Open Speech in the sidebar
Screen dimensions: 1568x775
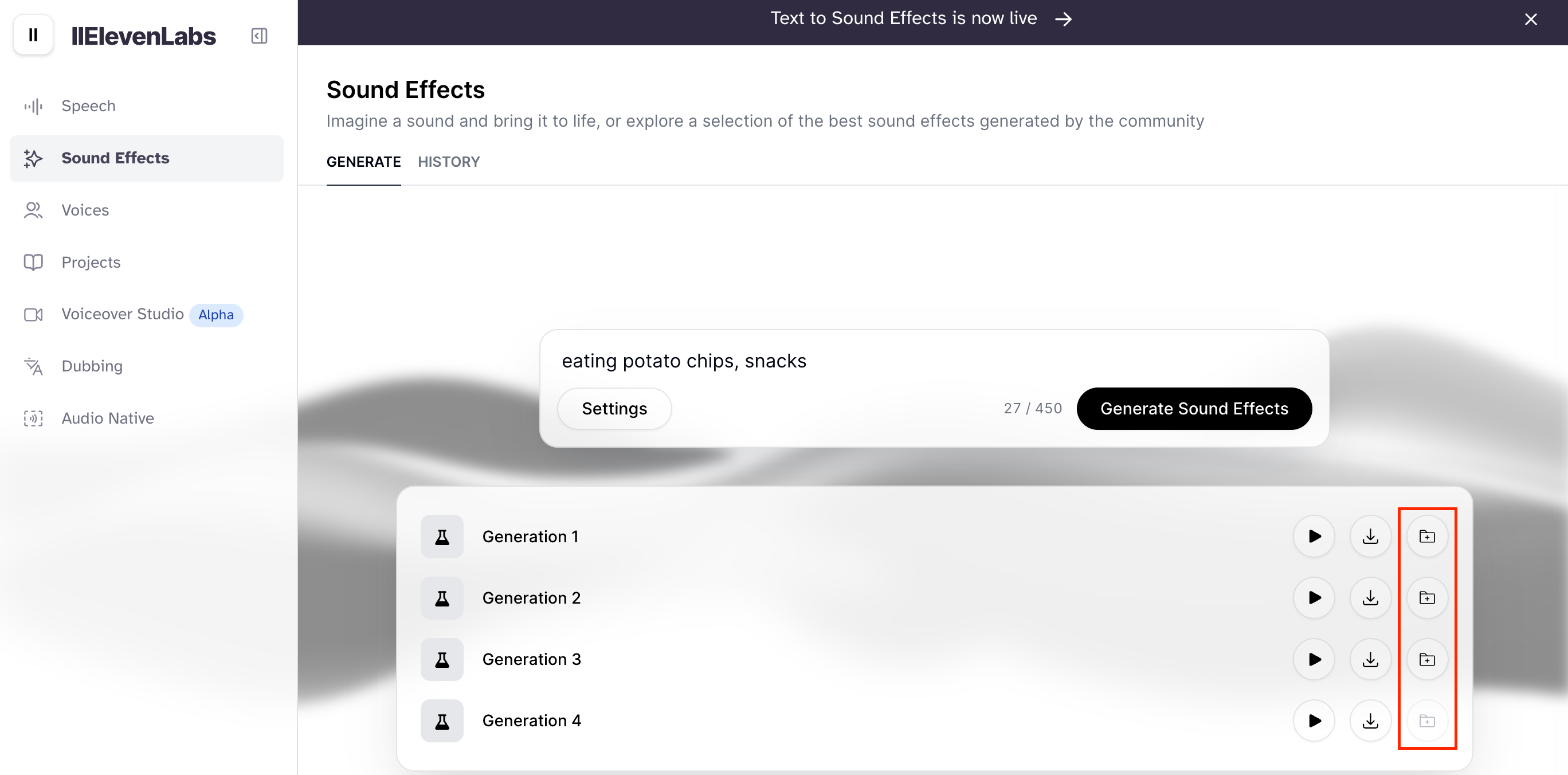click(88, 106)
